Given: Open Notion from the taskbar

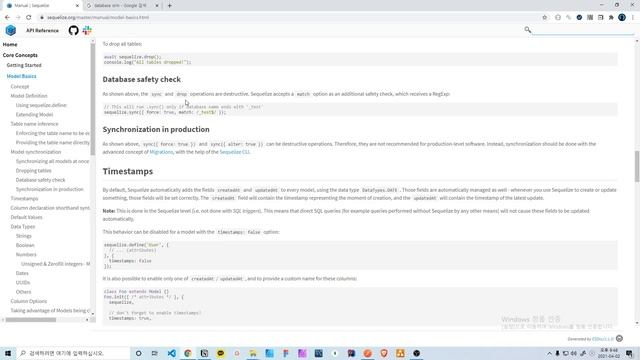Looking at the screenshot, I should click(204, 353).
